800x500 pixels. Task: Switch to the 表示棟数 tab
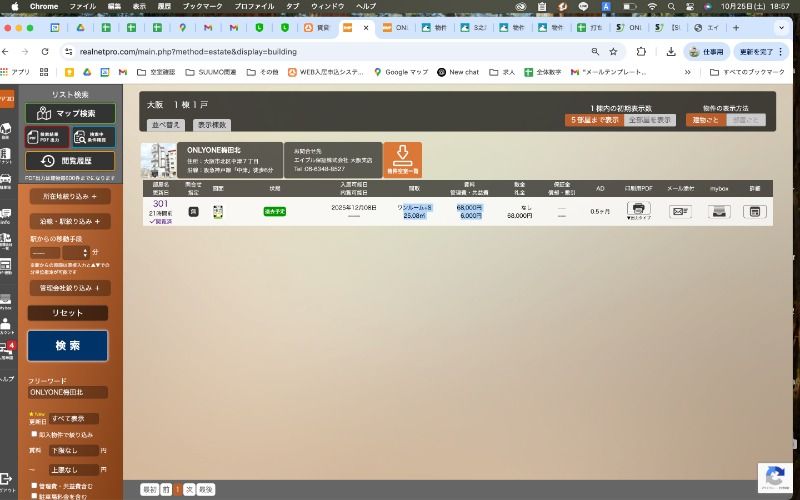[212, 125]
